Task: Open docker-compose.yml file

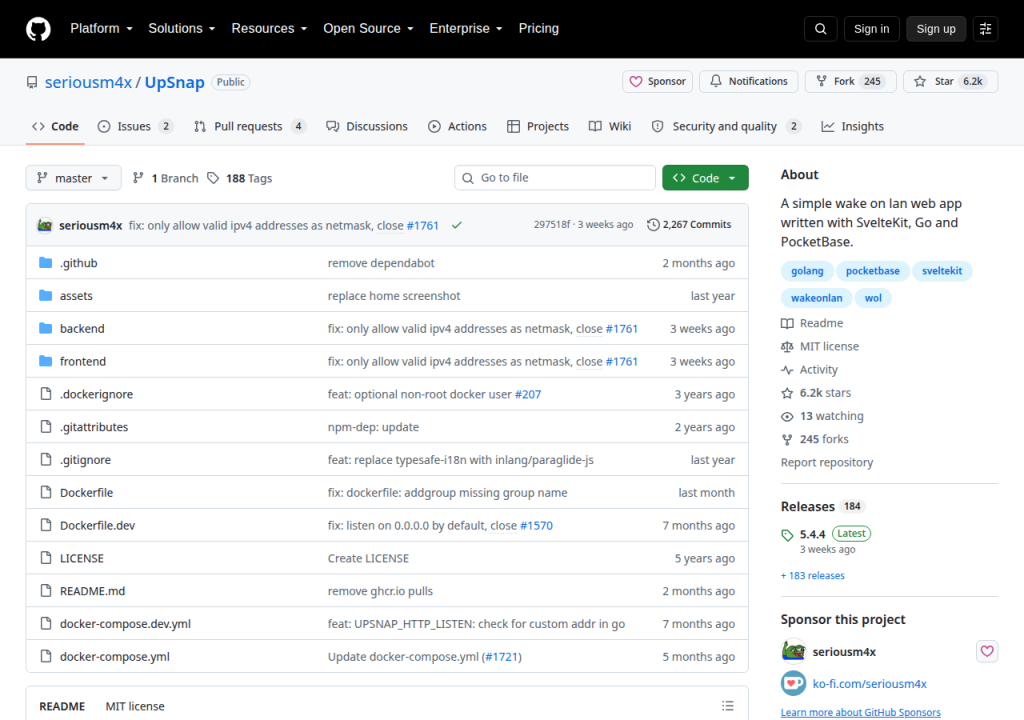Action: (x=114, y=657)
